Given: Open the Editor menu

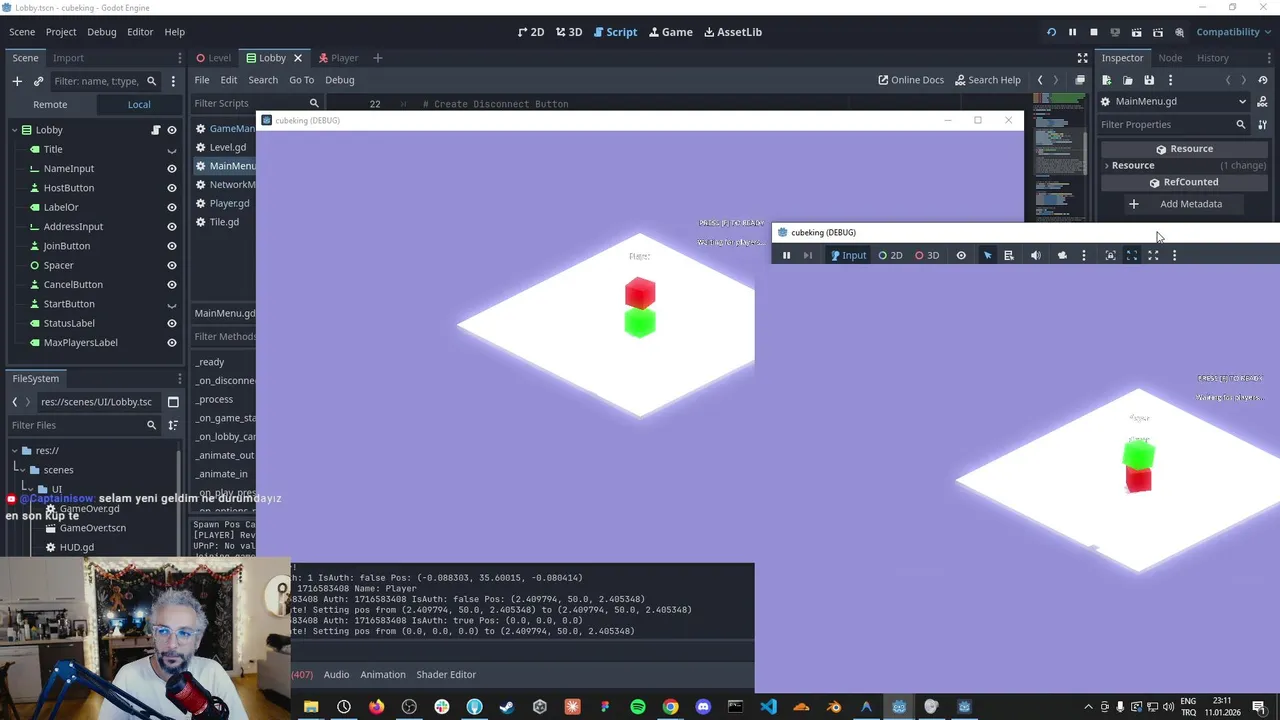Looking at the screenshot, I should tap(140, 32).
